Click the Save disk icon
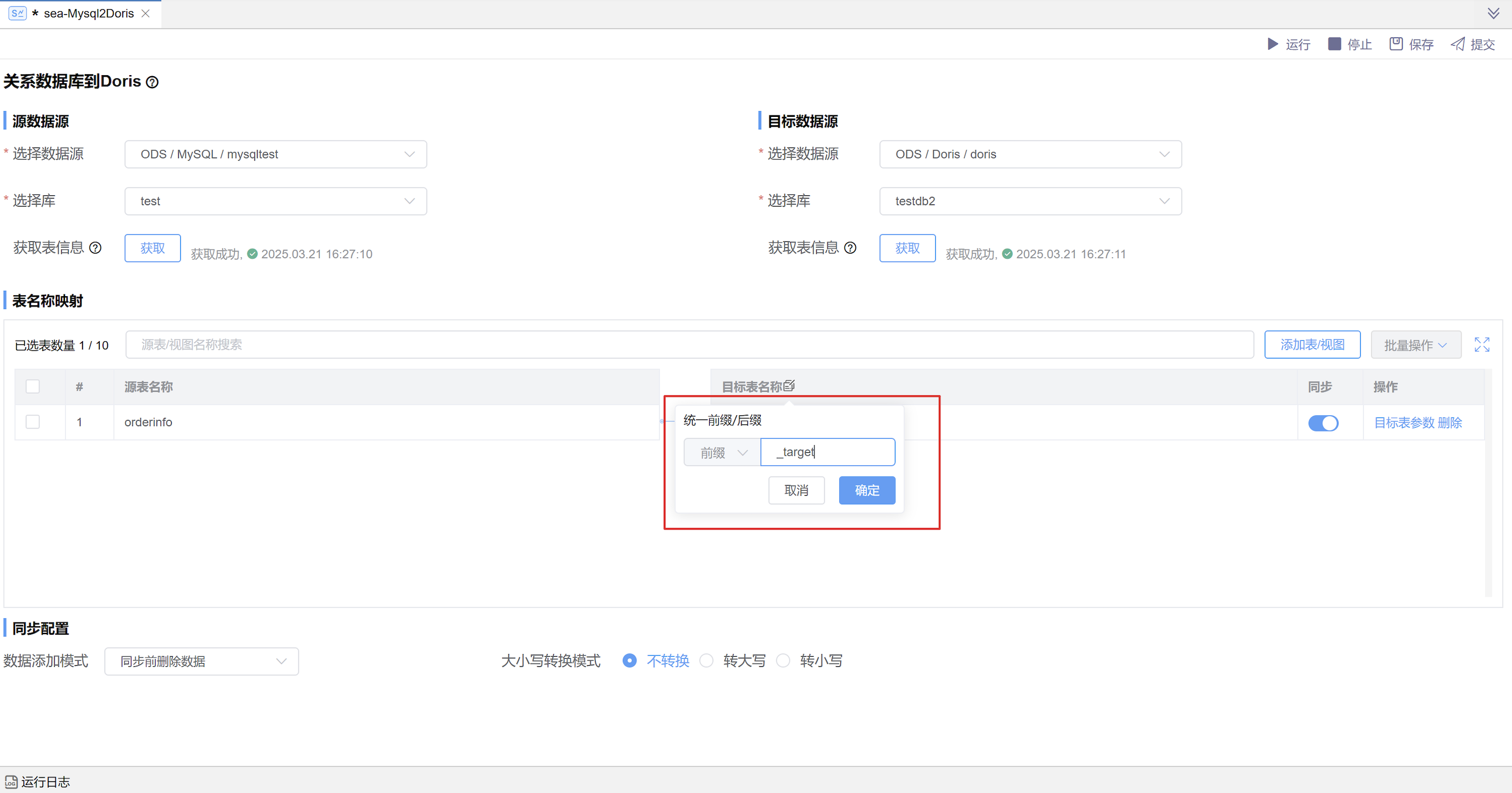 (1396, 44)
